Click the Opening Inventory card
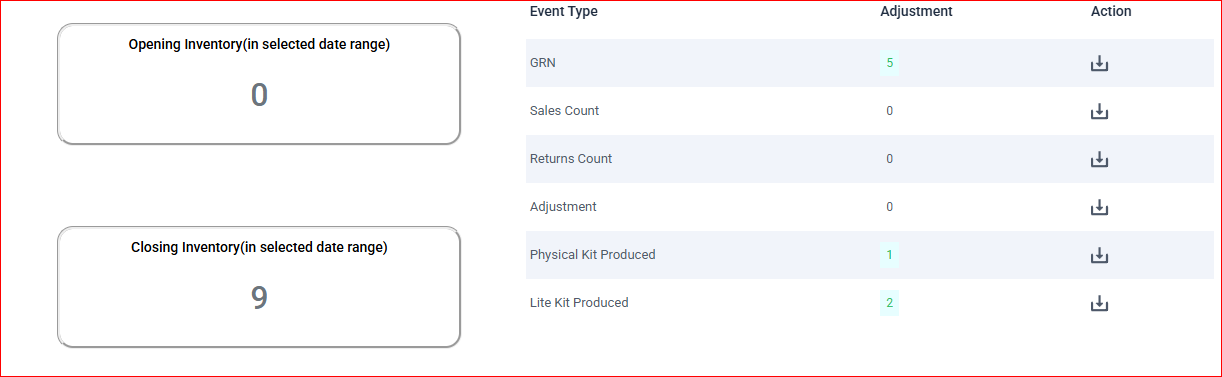 (259, 84)
